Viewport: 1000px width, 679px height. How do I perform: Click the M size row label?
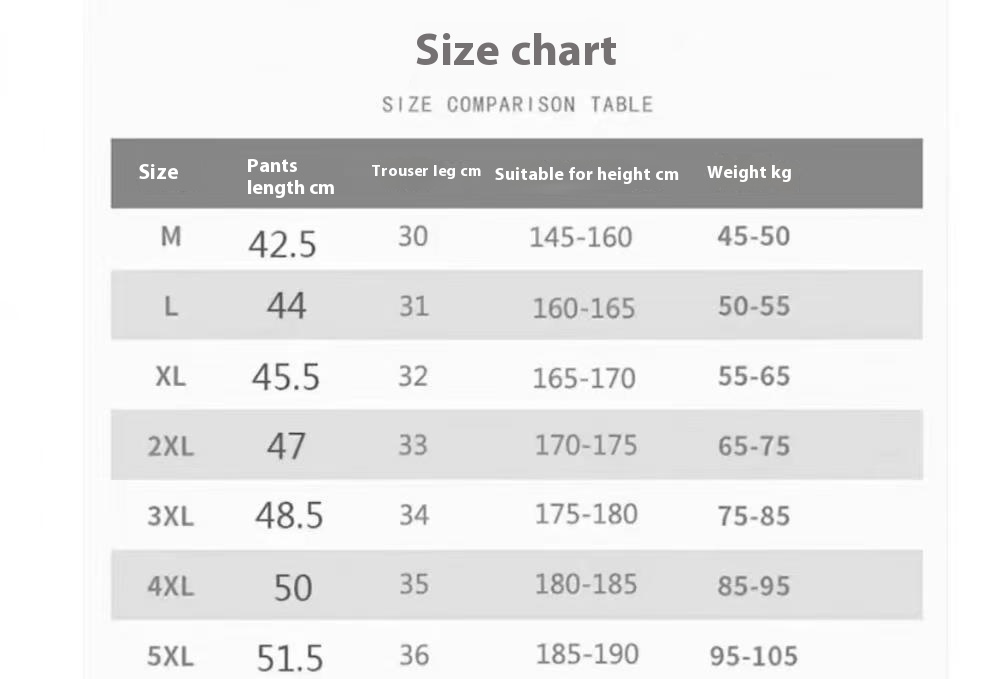pos(171,237)
